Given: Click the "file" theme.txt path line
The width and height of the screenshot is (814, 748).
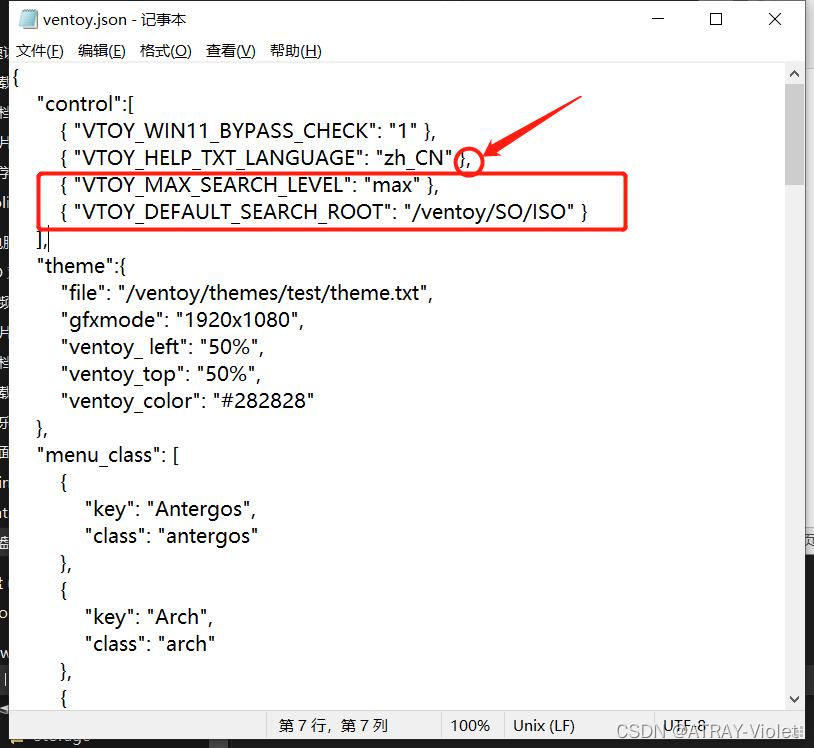Looking at the screenshot, I should (247, 293).
